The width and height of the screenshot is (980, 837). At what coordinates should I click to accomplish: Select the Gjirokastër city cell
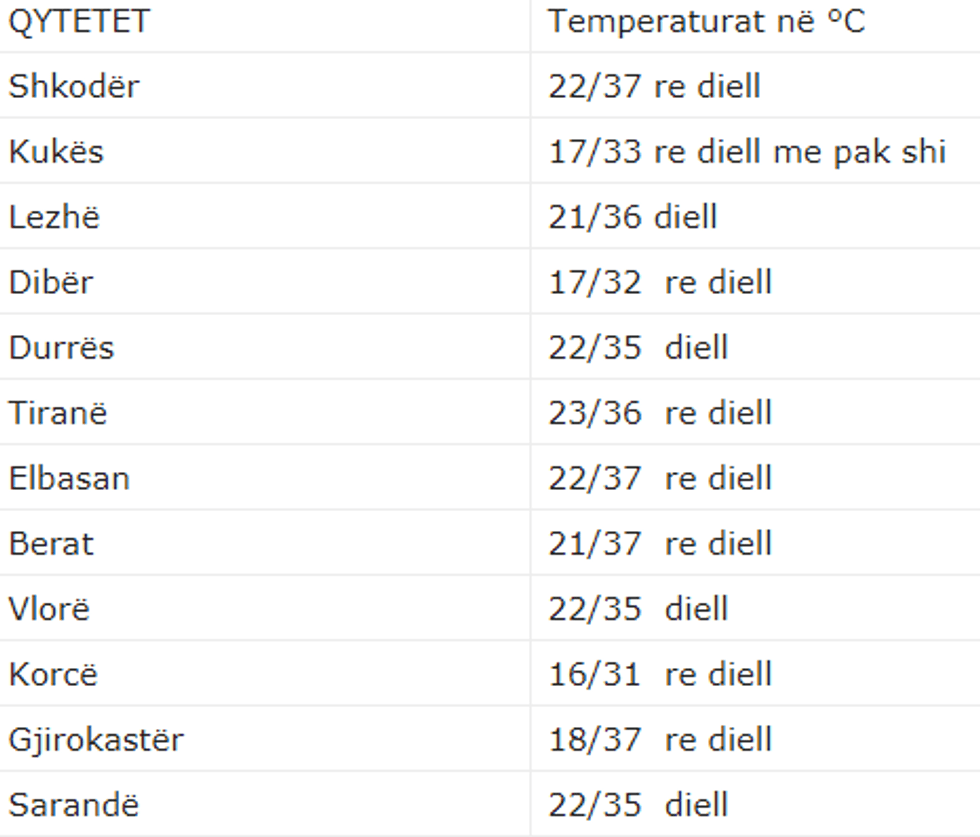(x=96, y=740)
